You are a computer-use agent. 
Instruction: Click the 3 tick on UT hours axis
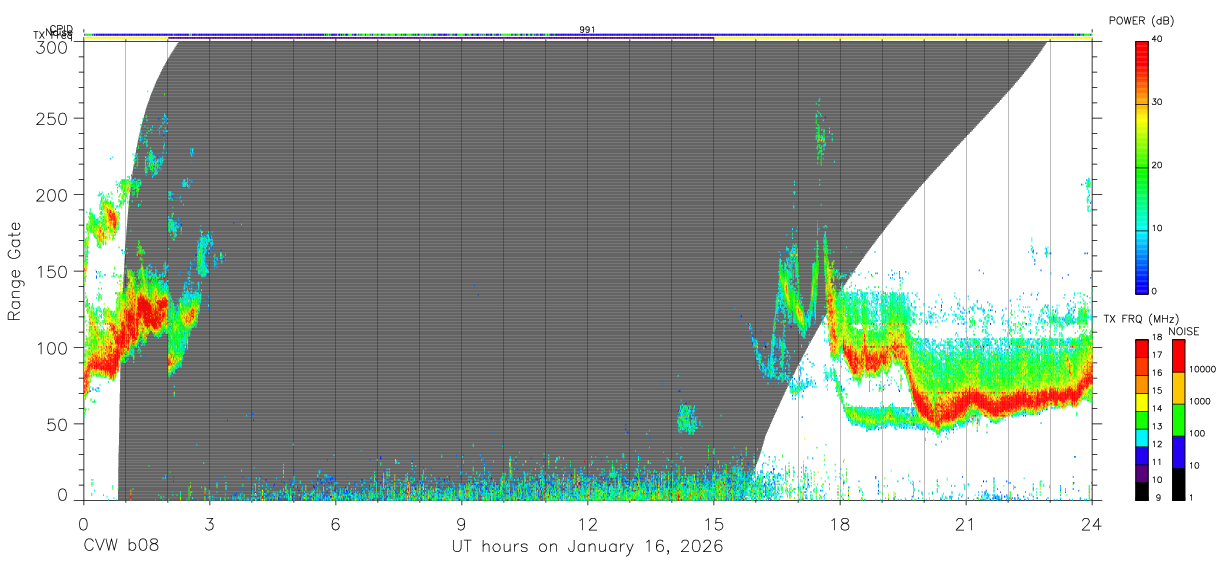coord(209,523)
